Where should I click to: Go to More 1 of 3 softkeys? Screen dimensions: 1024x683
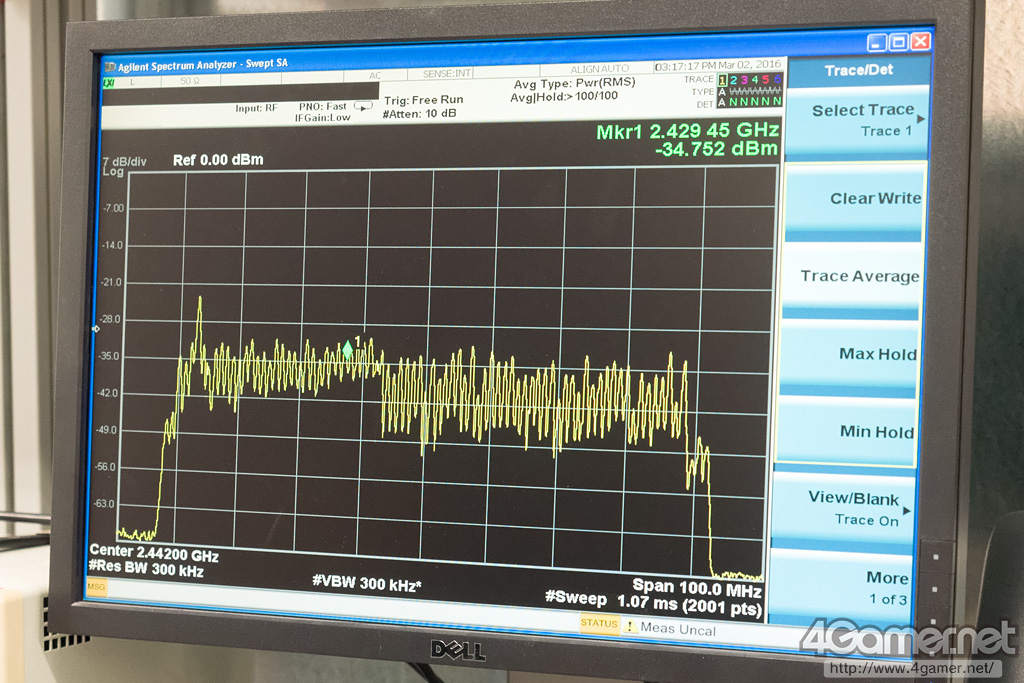[x=840, y=588]
